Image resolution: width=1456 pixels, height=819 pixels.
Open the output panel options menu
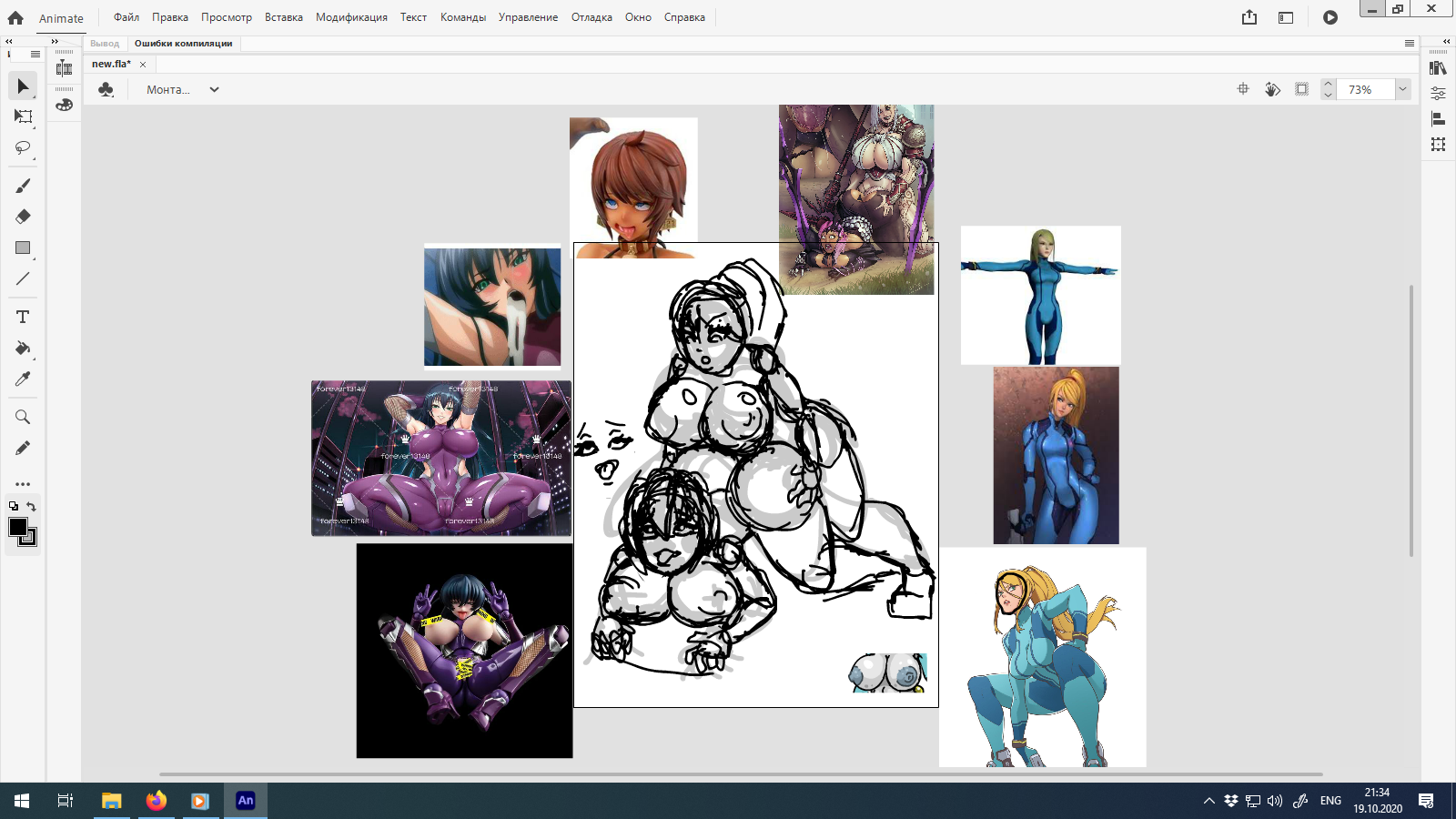(1410, 43)
